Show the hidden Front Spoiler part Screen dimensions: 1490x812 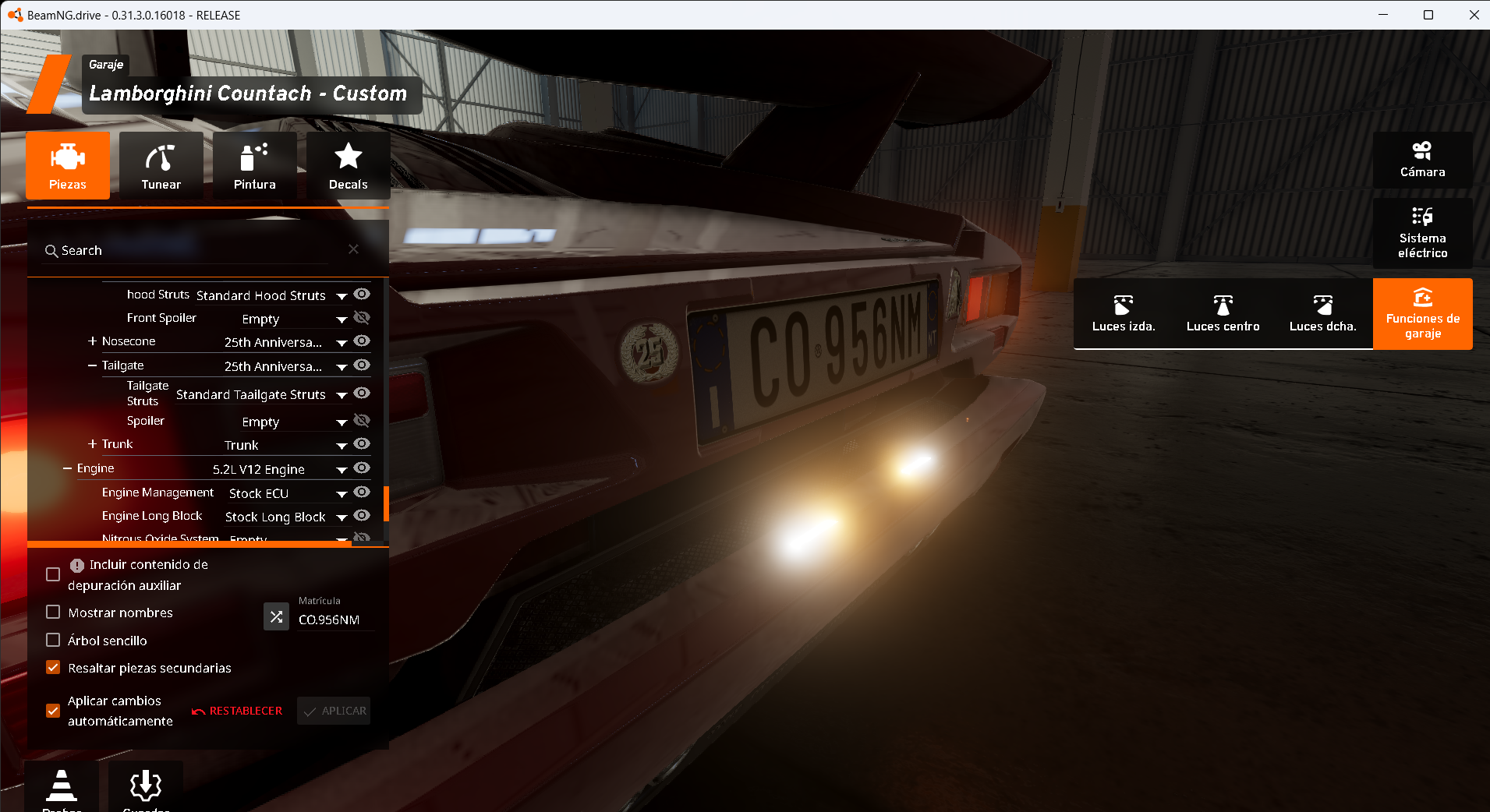pyautogui.click(x=362, y=318)
